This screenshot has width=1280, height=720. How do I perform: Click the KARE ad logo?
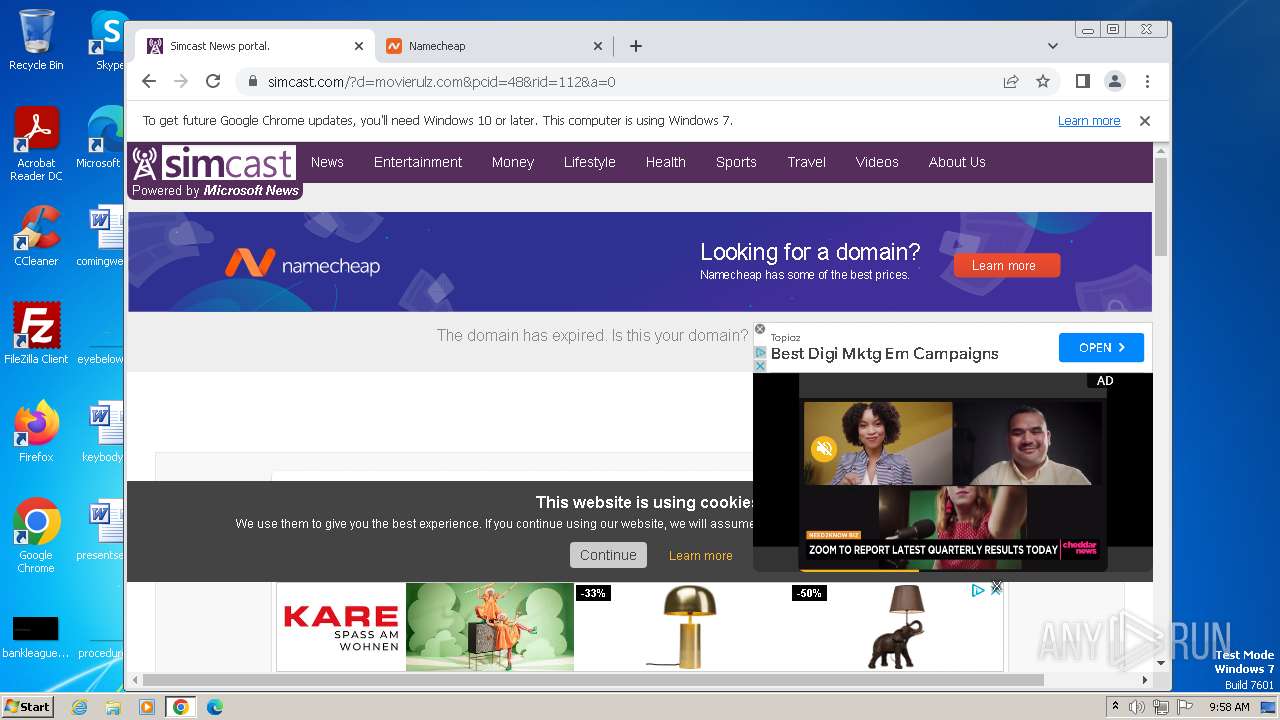point(341,628)
